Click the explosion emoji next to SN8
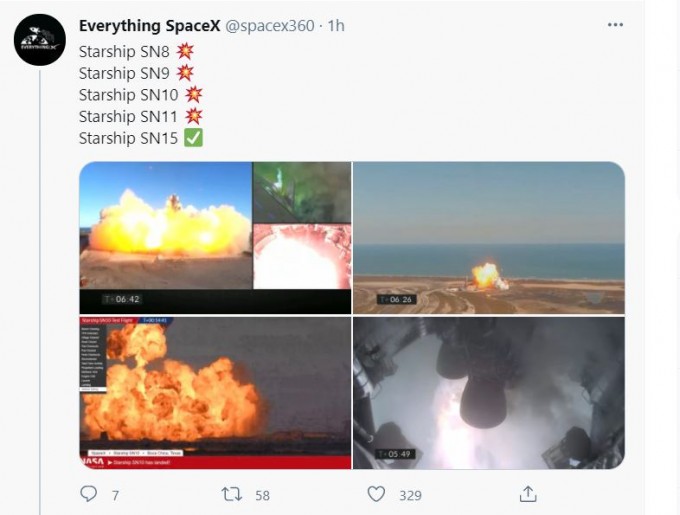The width and height of the screenshot is (680, 515). (x=185, y=50)
